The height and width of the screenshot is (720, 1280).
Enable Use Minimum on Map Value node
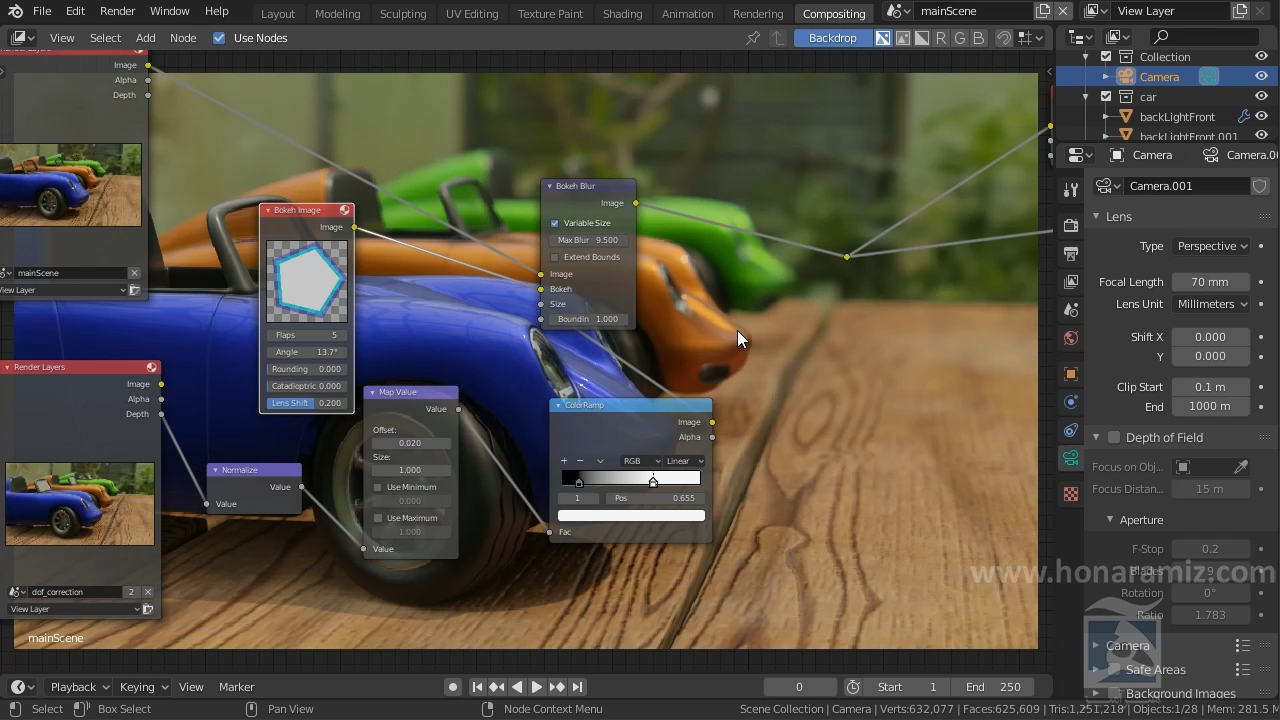coord(378,487)
